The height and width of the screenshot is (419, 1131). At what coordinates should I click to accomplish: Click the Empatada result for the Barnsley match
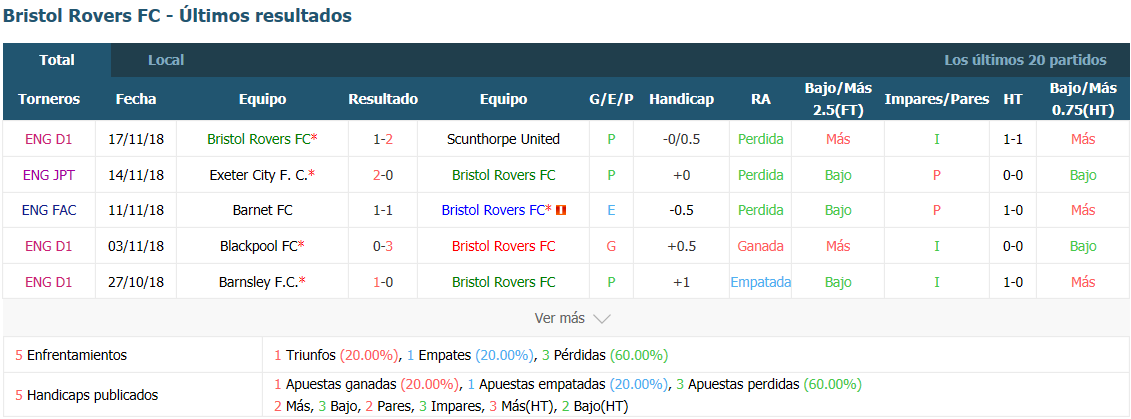(760, 282)
